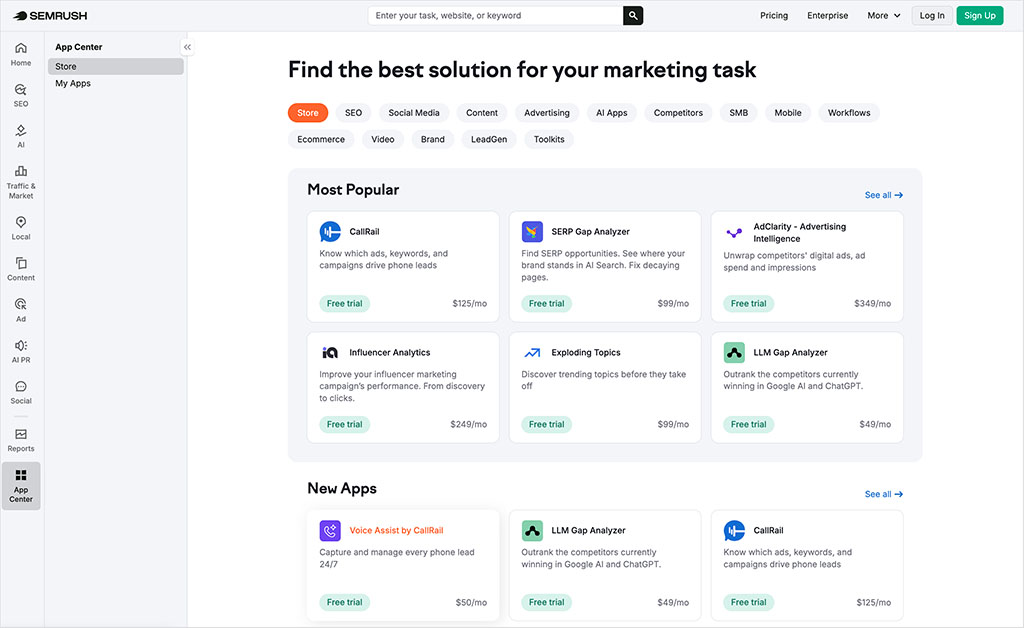
Task: Click LLM Gap Analyzer icon in New Apps
Action: [532, 531]
